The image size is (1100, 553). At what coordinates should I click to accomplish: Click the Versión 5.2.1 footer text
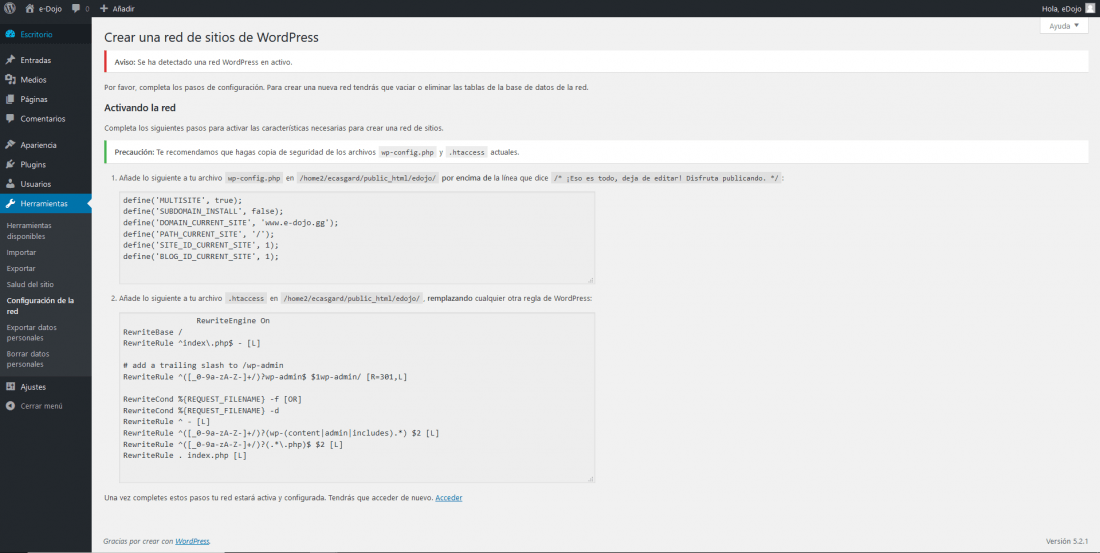pyautogui.click(x=1066, y=541)
